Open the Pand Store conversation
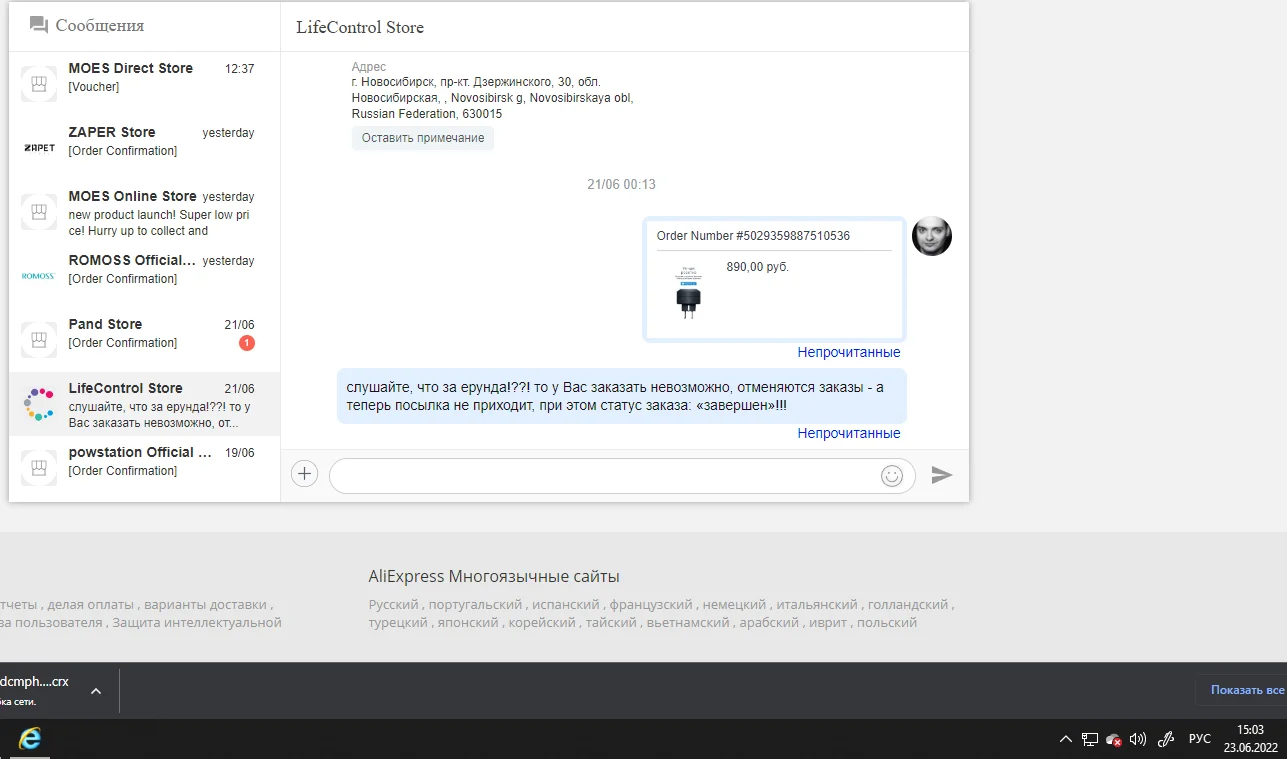 (x=145, y=340)
